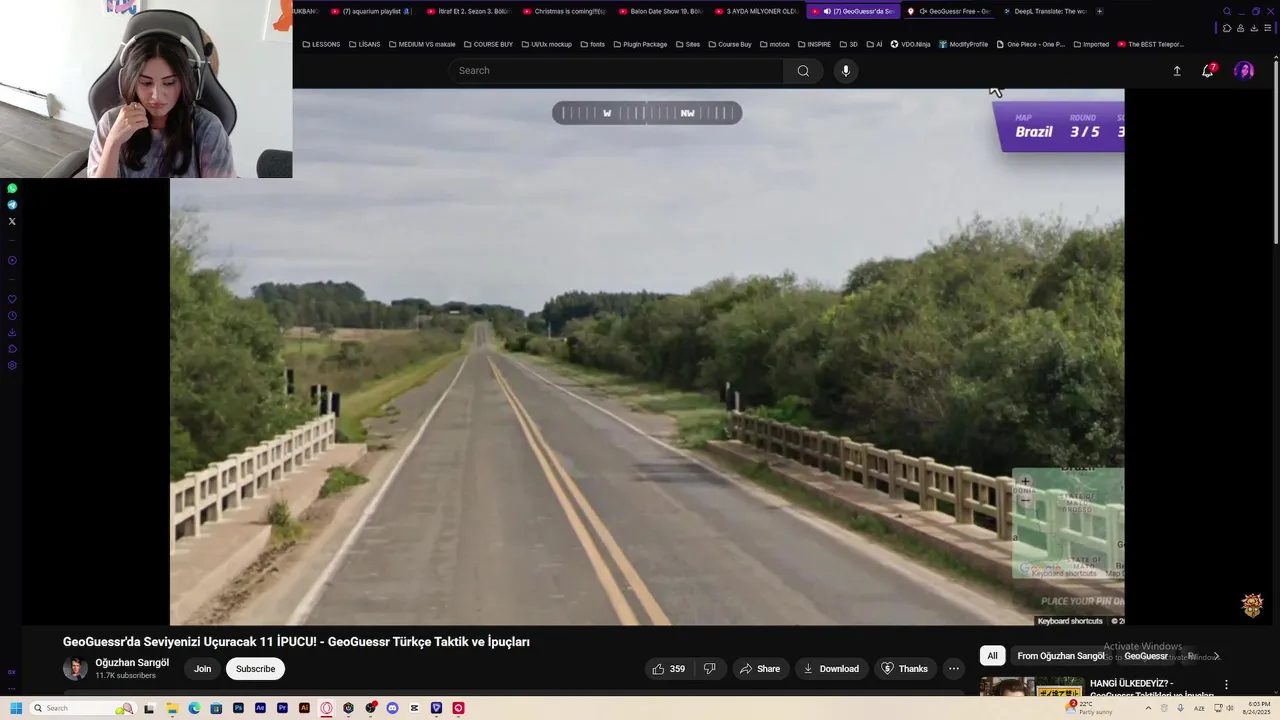
Task: Open Telegram in the Opera sidebar
Action: pyautogui.click(x=12, y=204)
